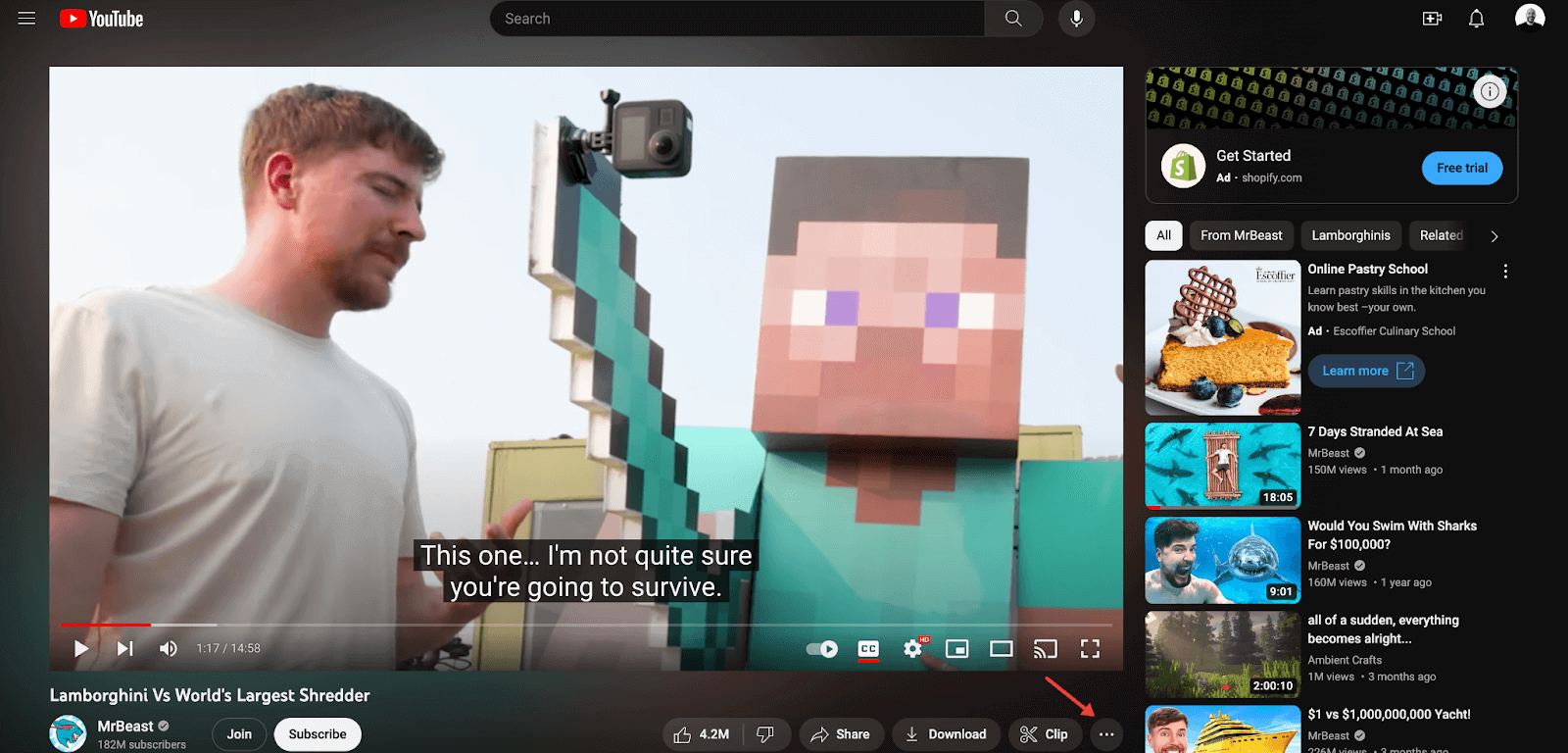This screenshot has height=753, width=1568.
Task: Open options for Online Pastry School ad
Action: (1505, 271)
